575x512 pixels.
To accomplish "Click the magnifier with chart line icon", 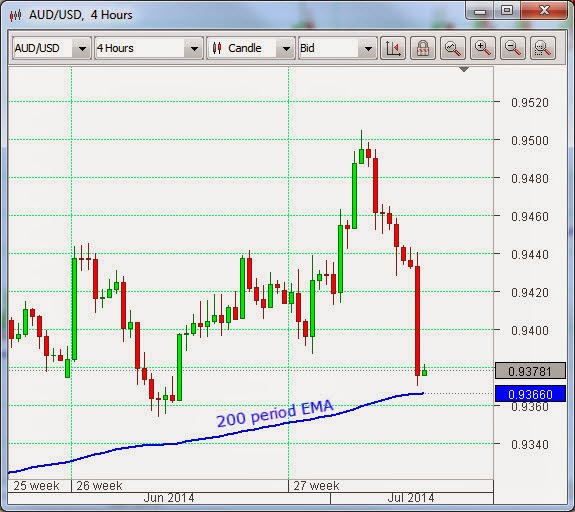I will coord(453,48).
